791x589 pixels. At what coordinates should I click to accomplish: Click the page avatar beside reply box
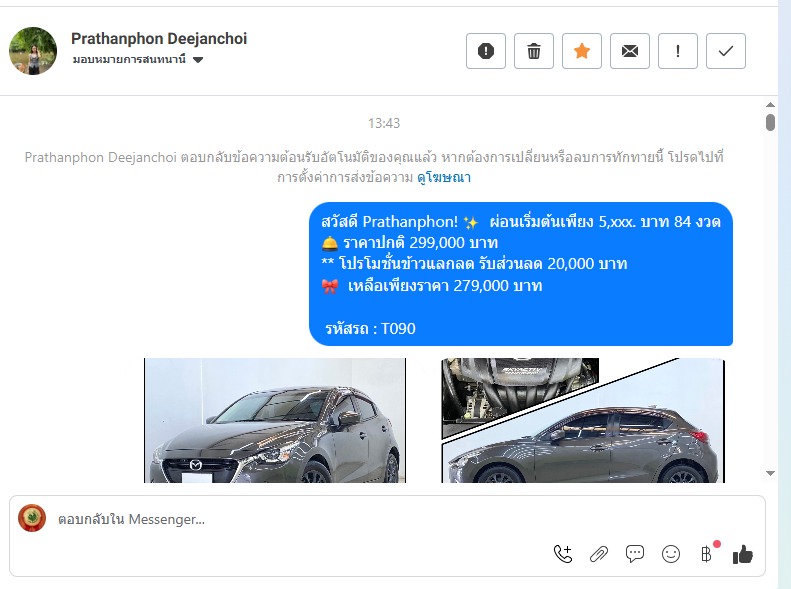32,518
